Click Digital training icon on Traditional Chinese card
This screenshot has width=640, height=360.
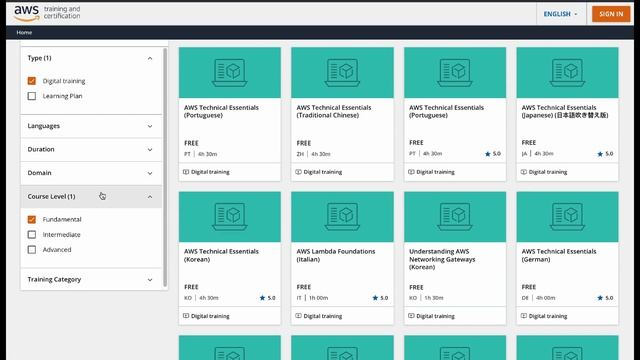tap(299, 172)
